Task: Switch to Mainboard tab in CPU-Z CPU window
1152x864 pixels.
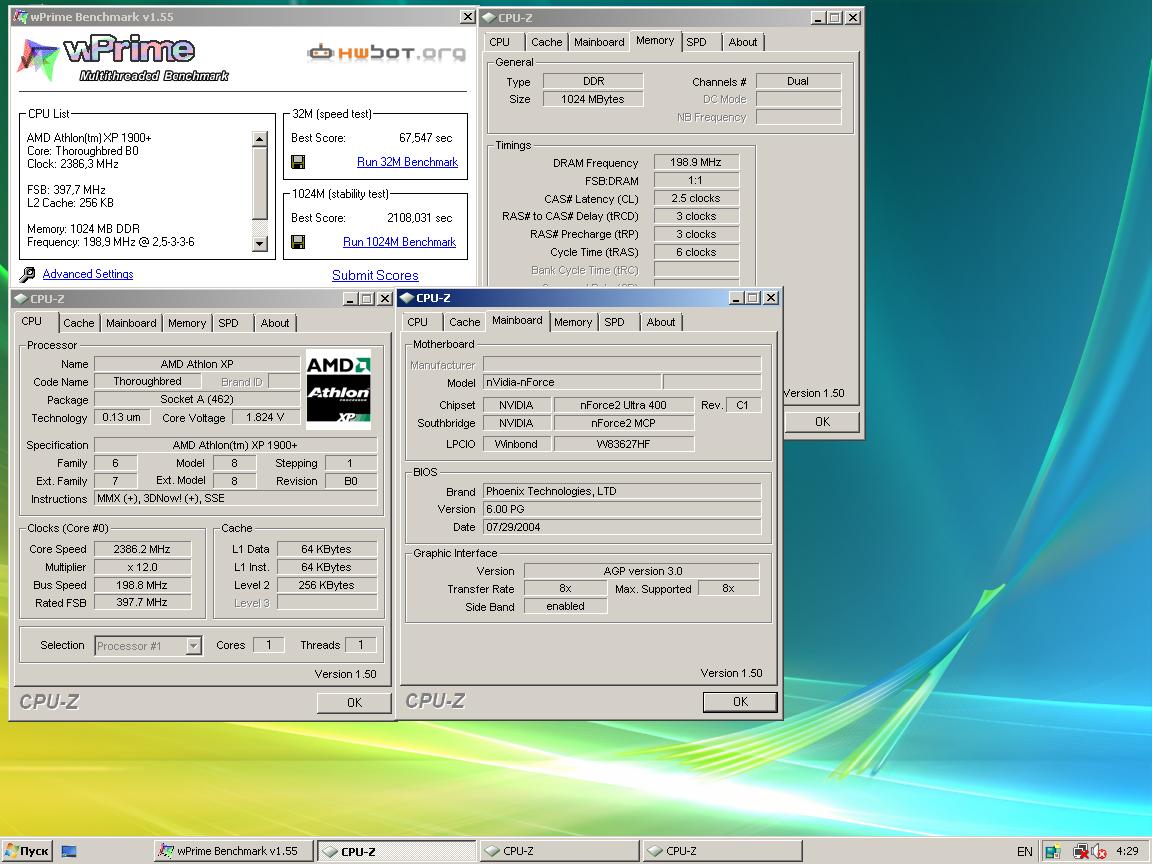Action: [x=131, y=323]
